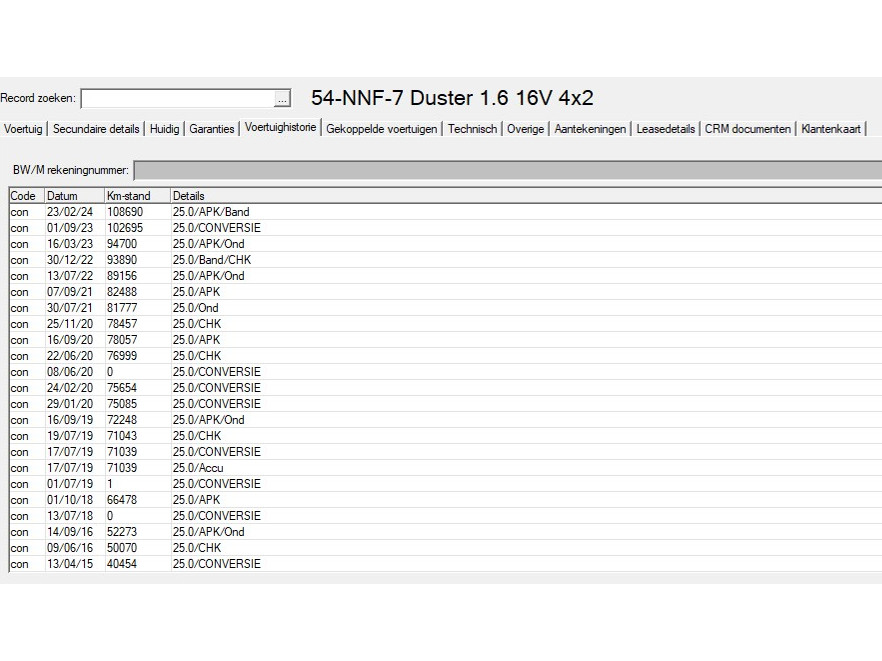Image resolution: width=882 pixels, height=661 pixels.
Task: Click the Record zoeken input field
Action: click(178, 99)
